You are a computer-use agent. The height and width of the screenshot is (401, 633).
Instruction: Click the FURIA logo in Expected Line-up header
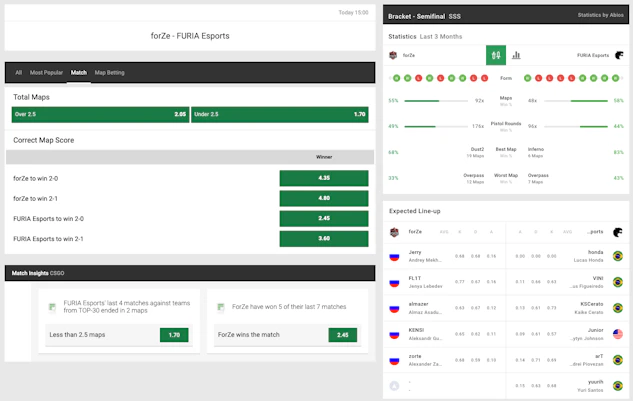(x=618, y=232)
